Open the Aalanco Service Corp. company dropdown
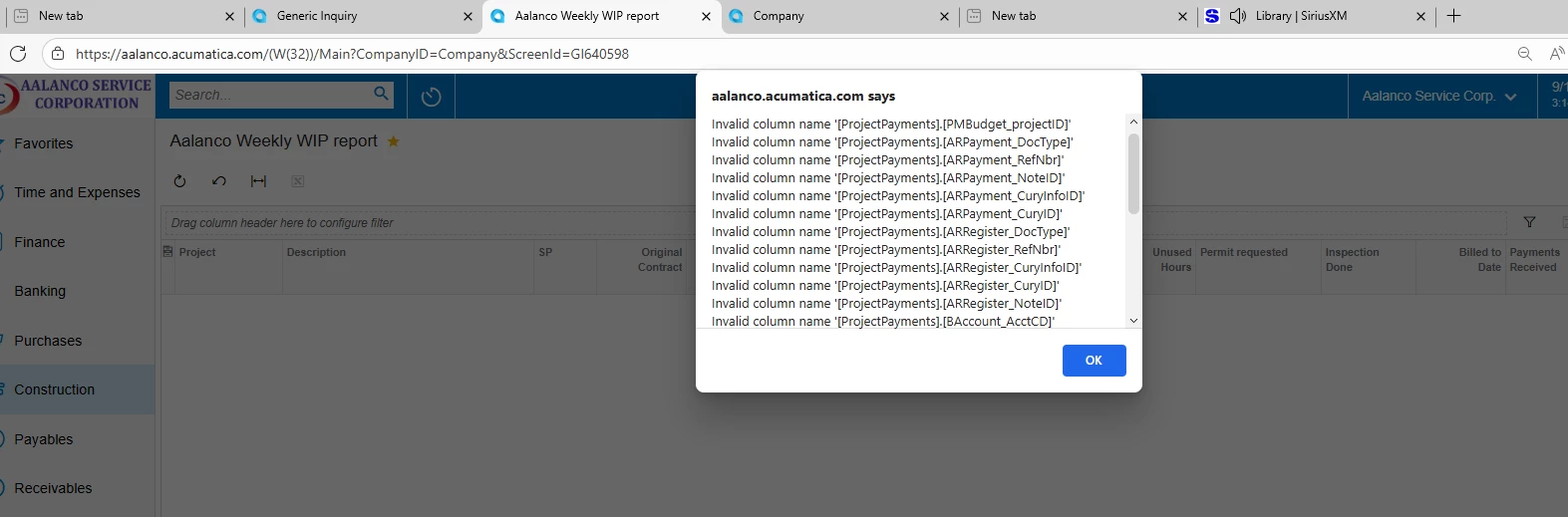 pyautogui.click(x=1439, y=97)
